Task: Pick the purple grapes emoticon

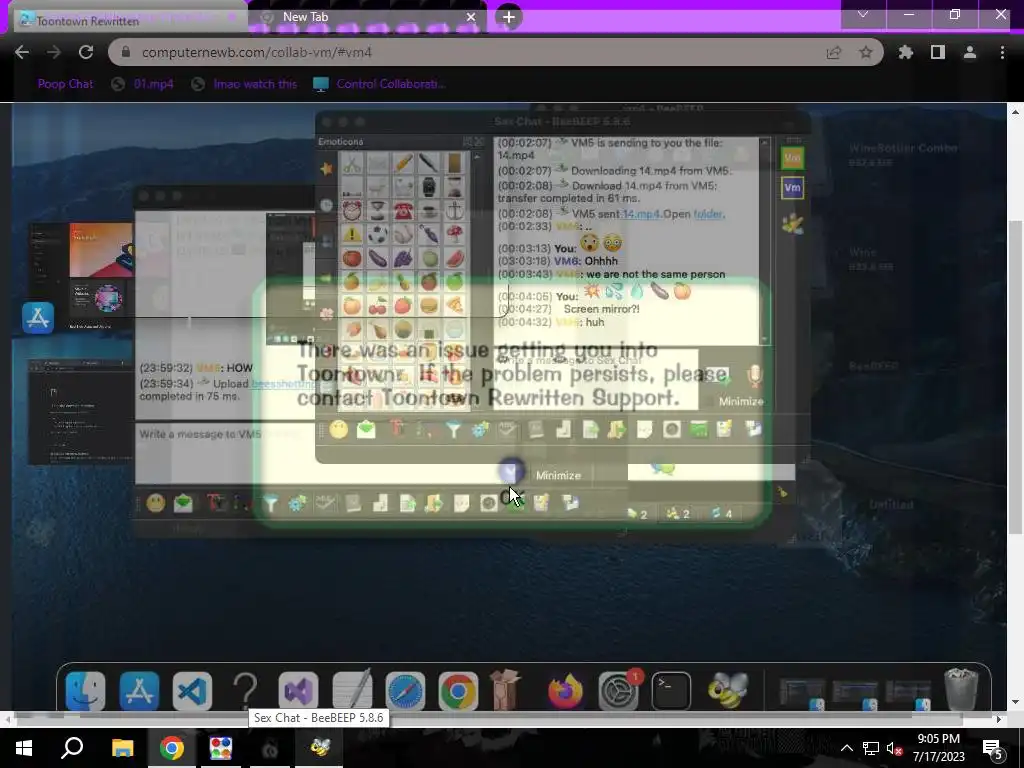Action: tap(403, 257)
